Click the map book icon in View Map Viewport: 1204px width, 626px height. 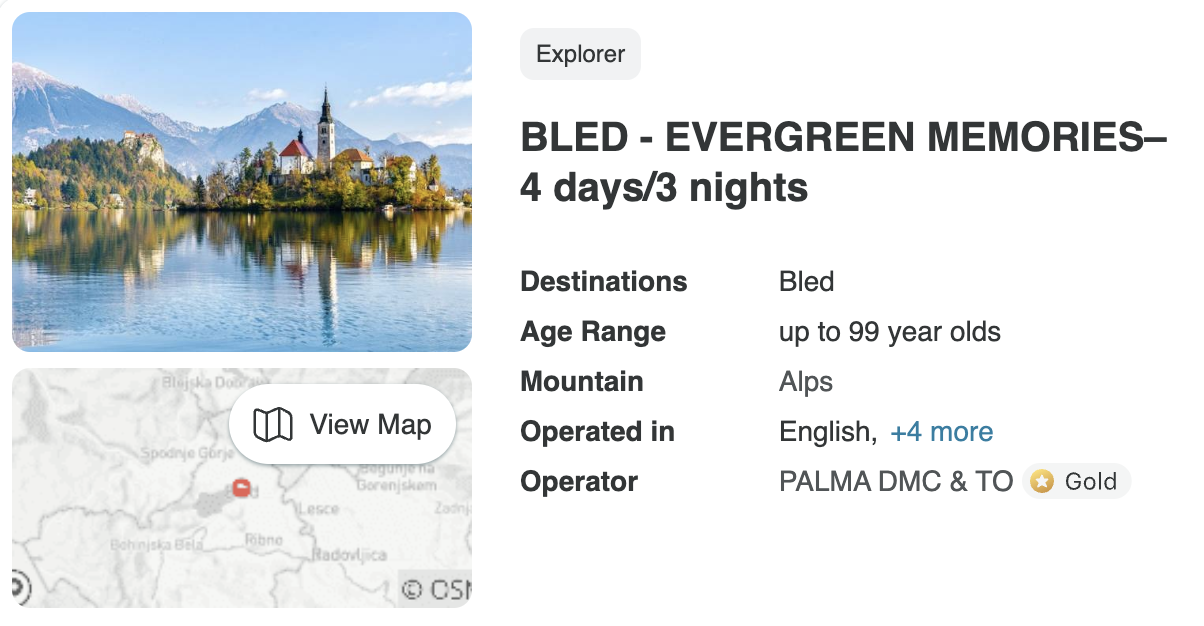pyautogui.click(x=272, y=425)
